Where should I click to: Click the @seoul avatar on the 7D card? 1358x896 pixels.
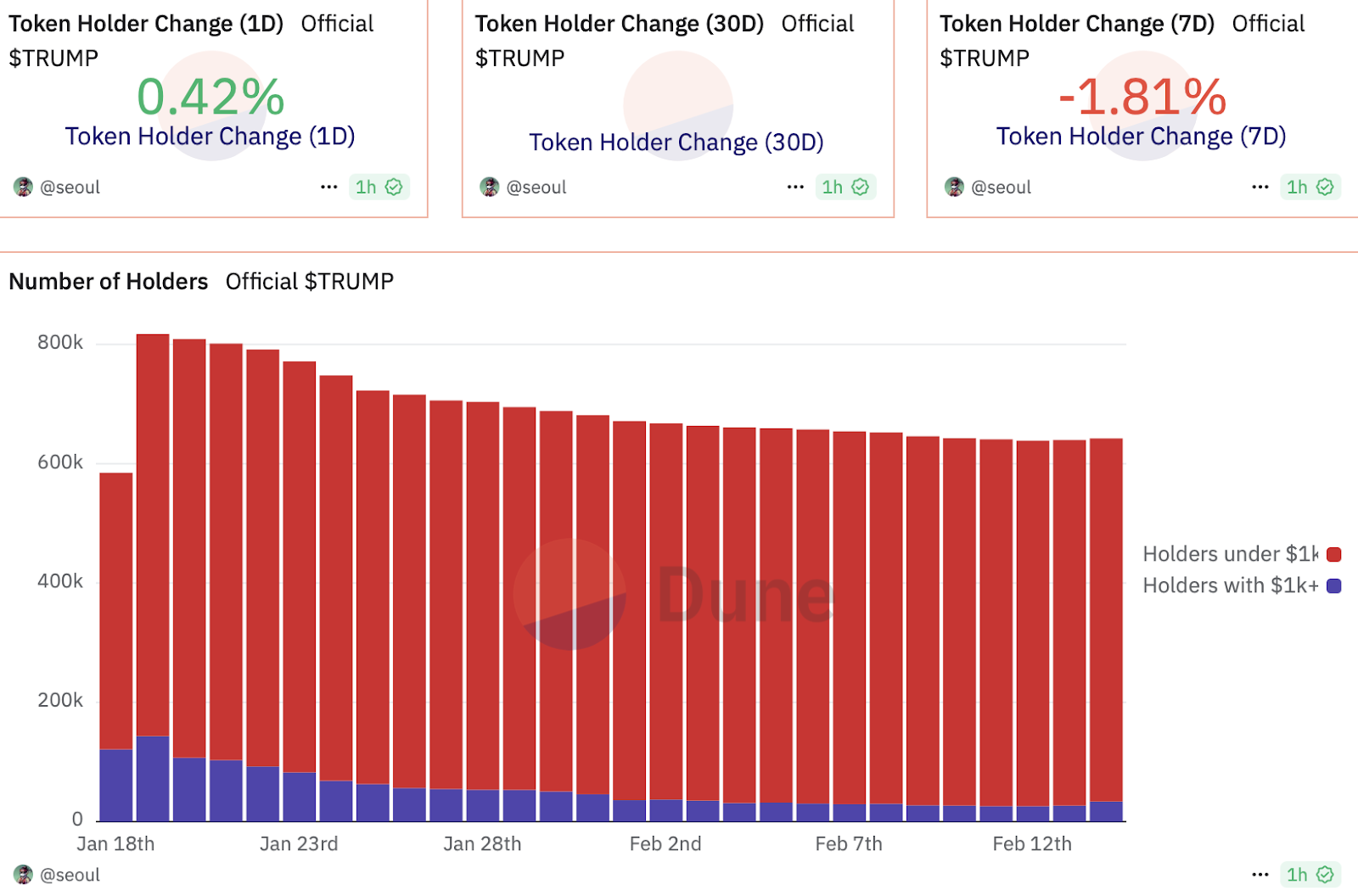[955, 187]
